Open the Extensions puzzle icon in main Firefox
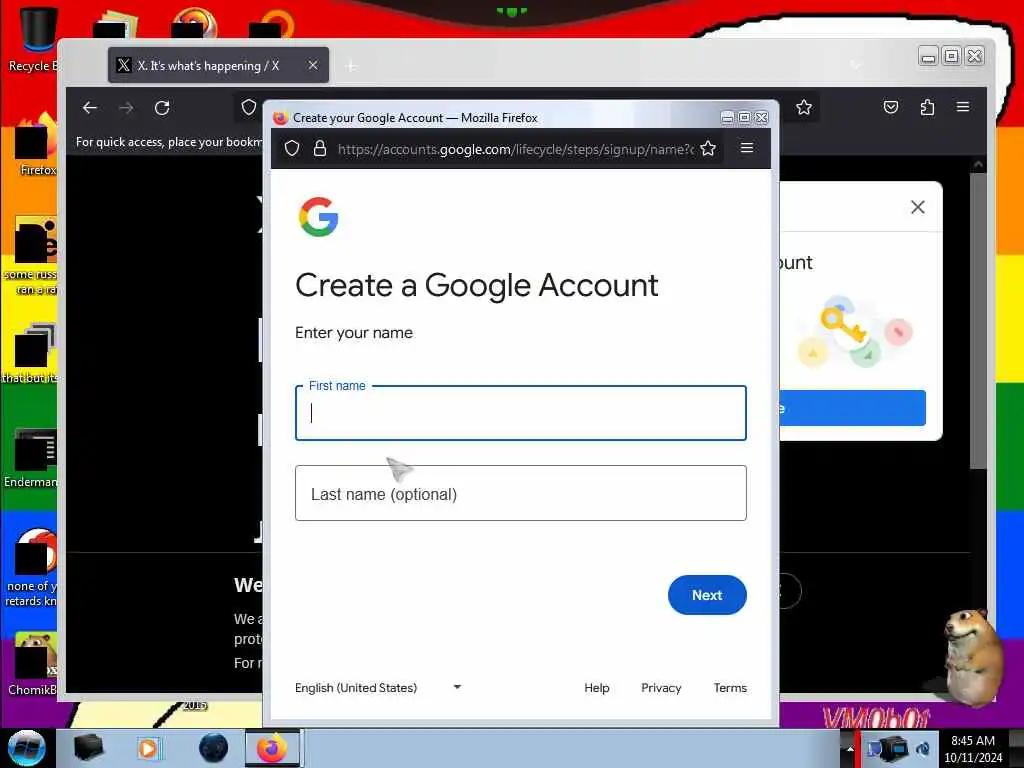The height and width of the screenshot is (768, 1024). click(x=927, y=107)
